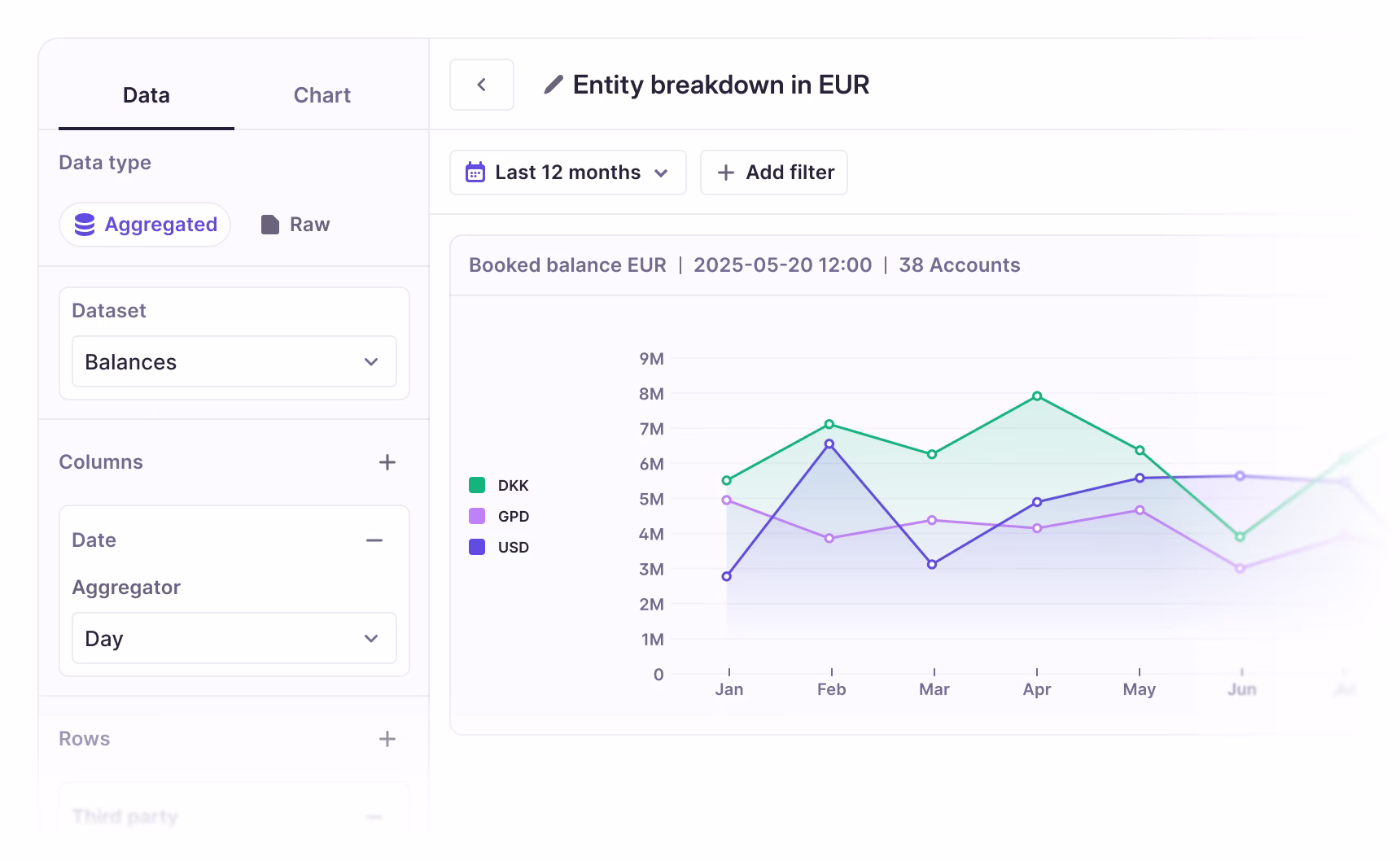
Task: Switch to the Data tab
Action: pos(147,95)
